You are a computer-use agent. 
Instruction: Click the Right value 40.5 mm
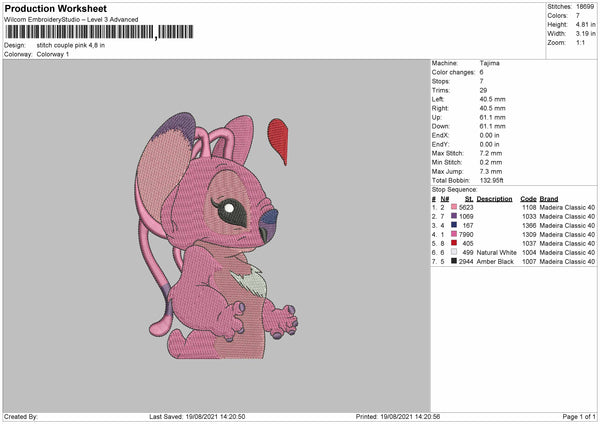492,108
